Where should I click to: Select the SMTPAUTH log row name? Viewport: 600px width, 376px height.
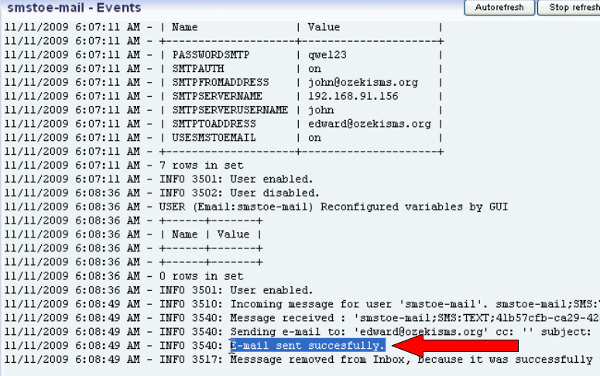pos(198,68)
